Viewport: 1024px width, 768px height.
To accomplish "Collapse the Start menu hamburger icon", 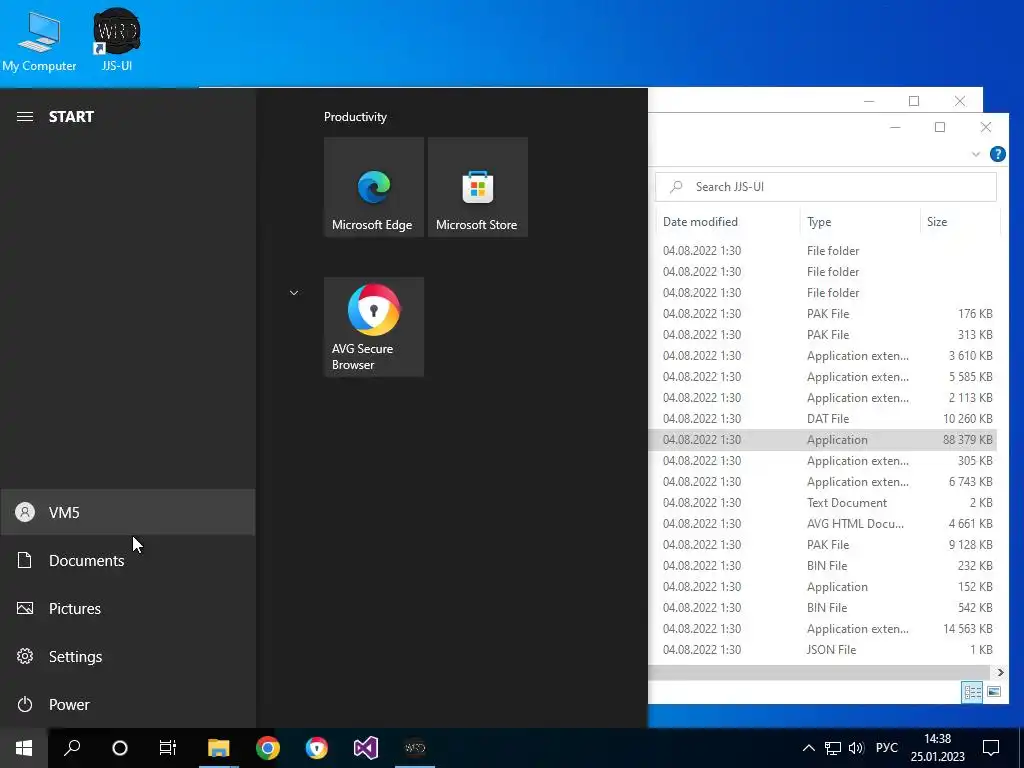I will coord(25,117).
